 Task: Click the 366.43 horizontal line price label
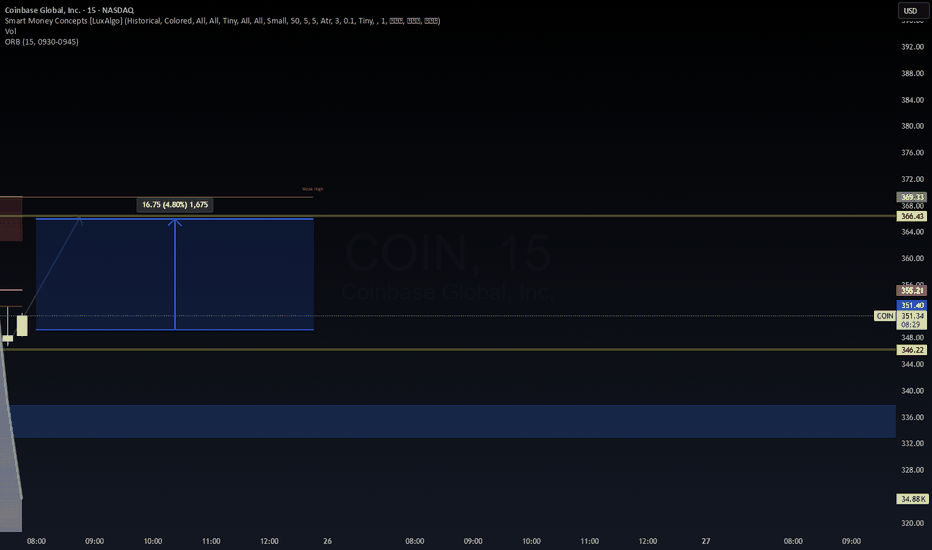point(912,216)
